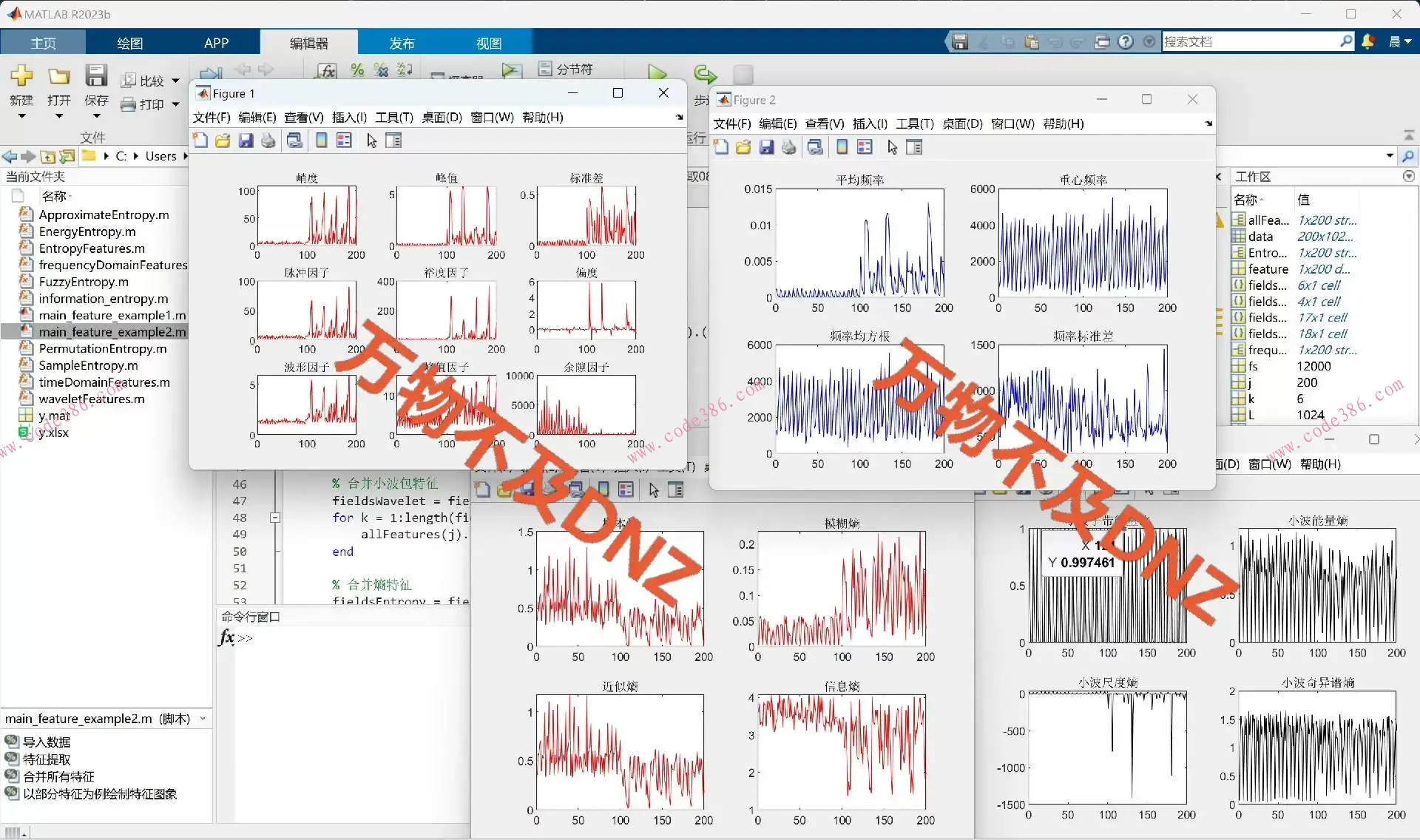Image resolution: width=1420 pixels, height=840 pixels.
Task: Click the 搜索文档 search field
Action: click(1250, 42)
